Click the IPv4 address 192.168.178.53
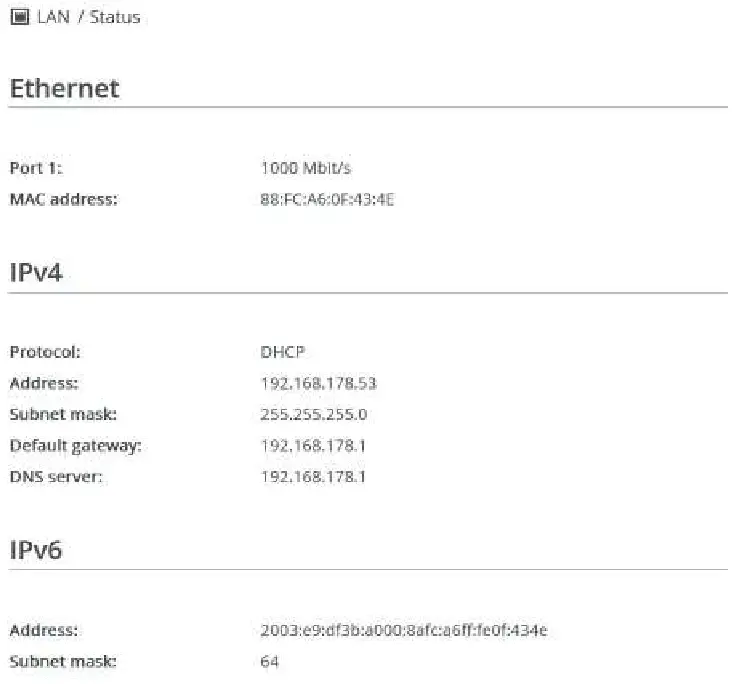 pyautogui.click(x=318, y=383)
